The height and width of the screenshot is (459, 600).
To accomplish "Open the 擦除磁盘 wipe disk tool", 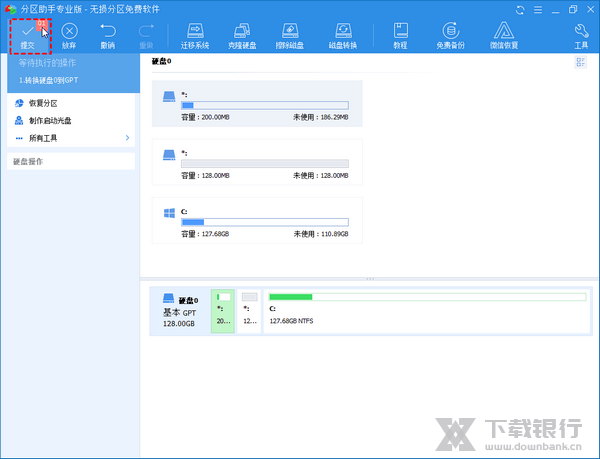I will [x=290, y=37].
